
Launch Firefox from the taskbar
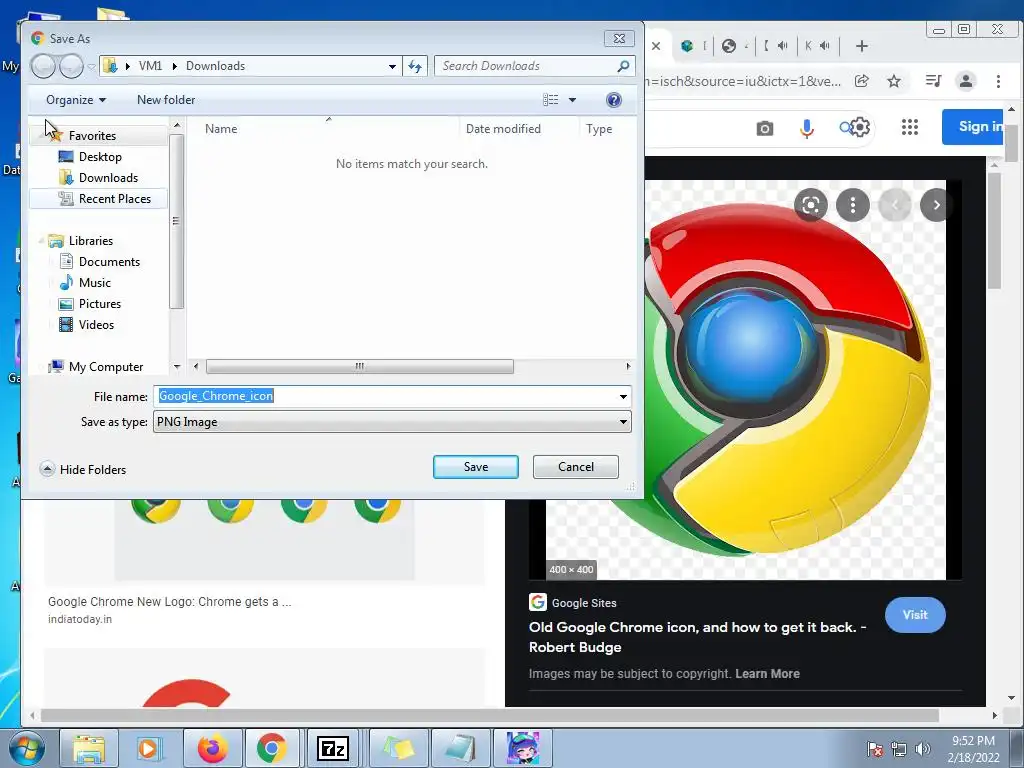click(x=212, y=748)
